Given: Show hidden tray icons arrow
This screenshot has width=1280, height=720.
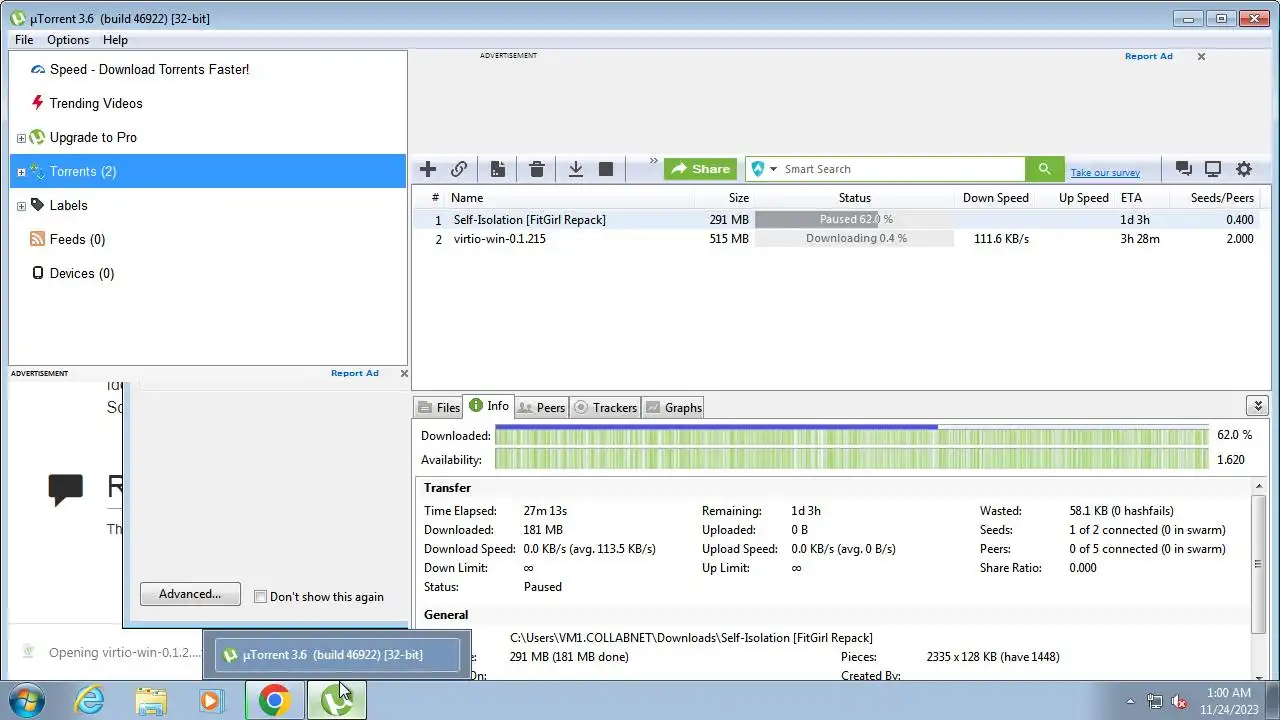Looking at the screenshot, I should pyautogui.click(x=1131, y=701).
